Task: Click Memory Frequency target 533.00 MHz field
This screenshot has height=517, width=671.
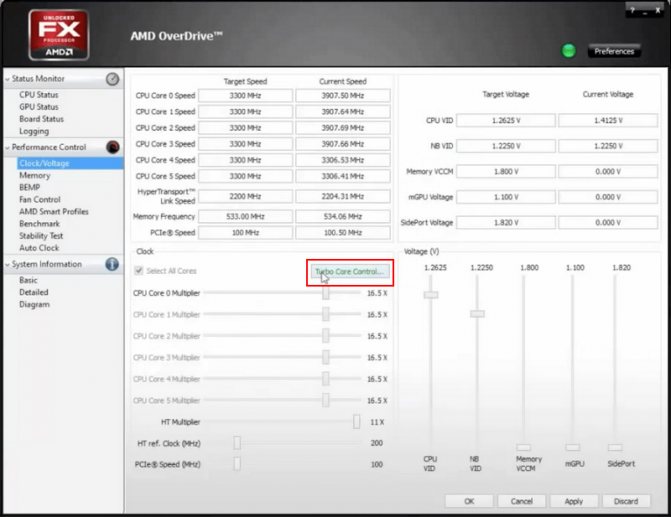Action: click(x=245, y=217)
